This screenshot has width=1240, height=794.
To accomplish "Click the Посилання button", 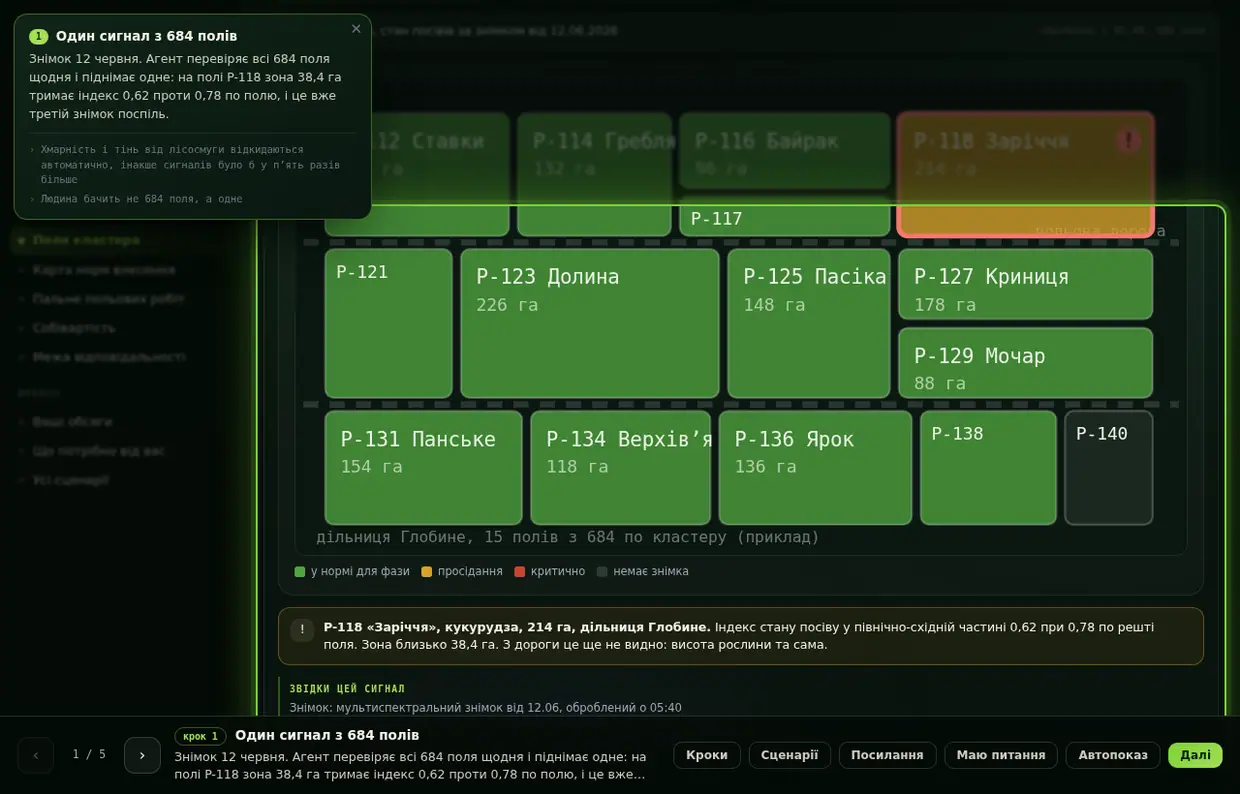I will tap(887, 755).
